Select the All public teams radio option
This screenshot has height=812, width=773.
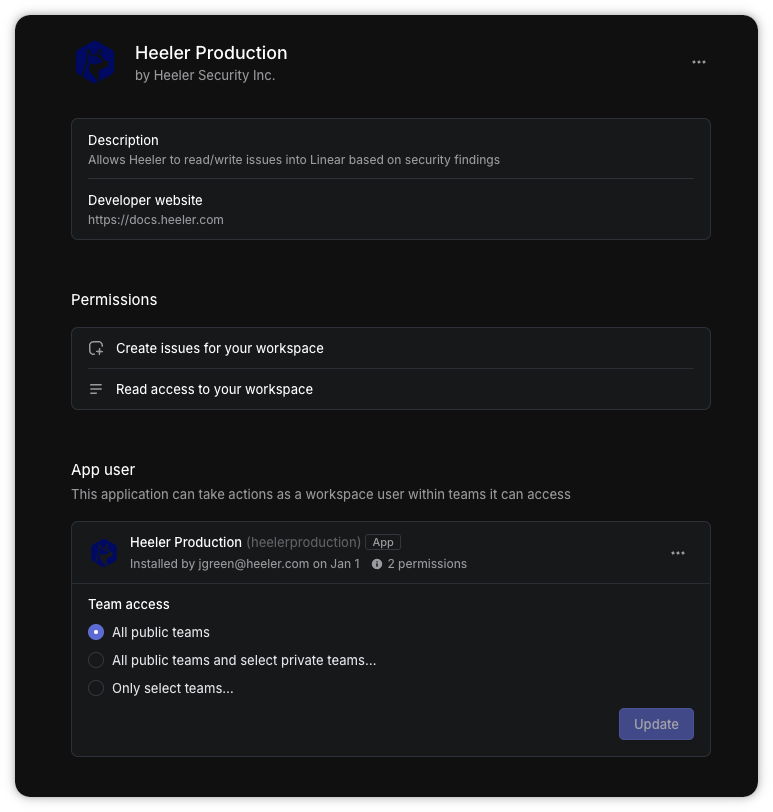pyautogui.click(x=96, y=632)
